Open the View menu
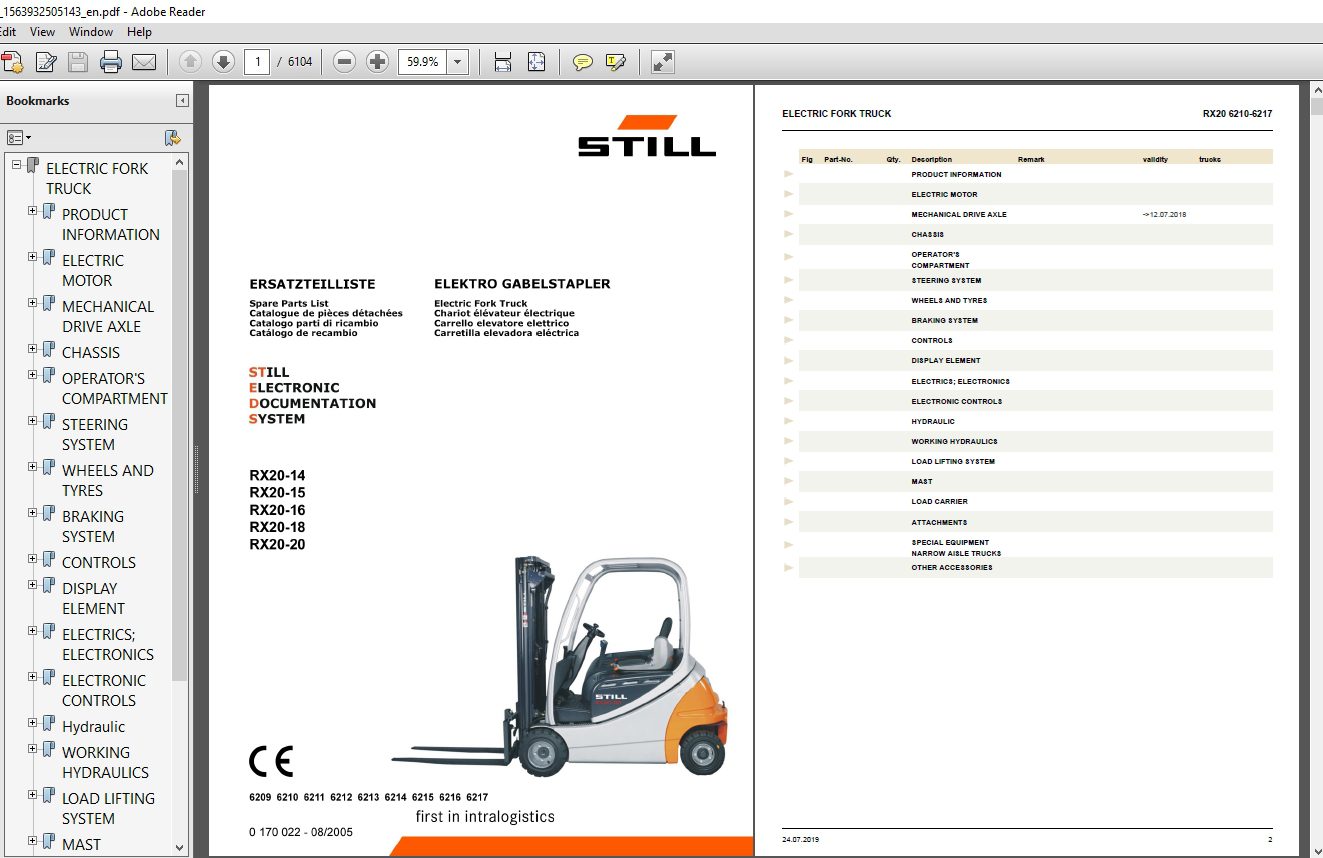The height and width of the screenshot is (858, 1323). pos(43,32)
